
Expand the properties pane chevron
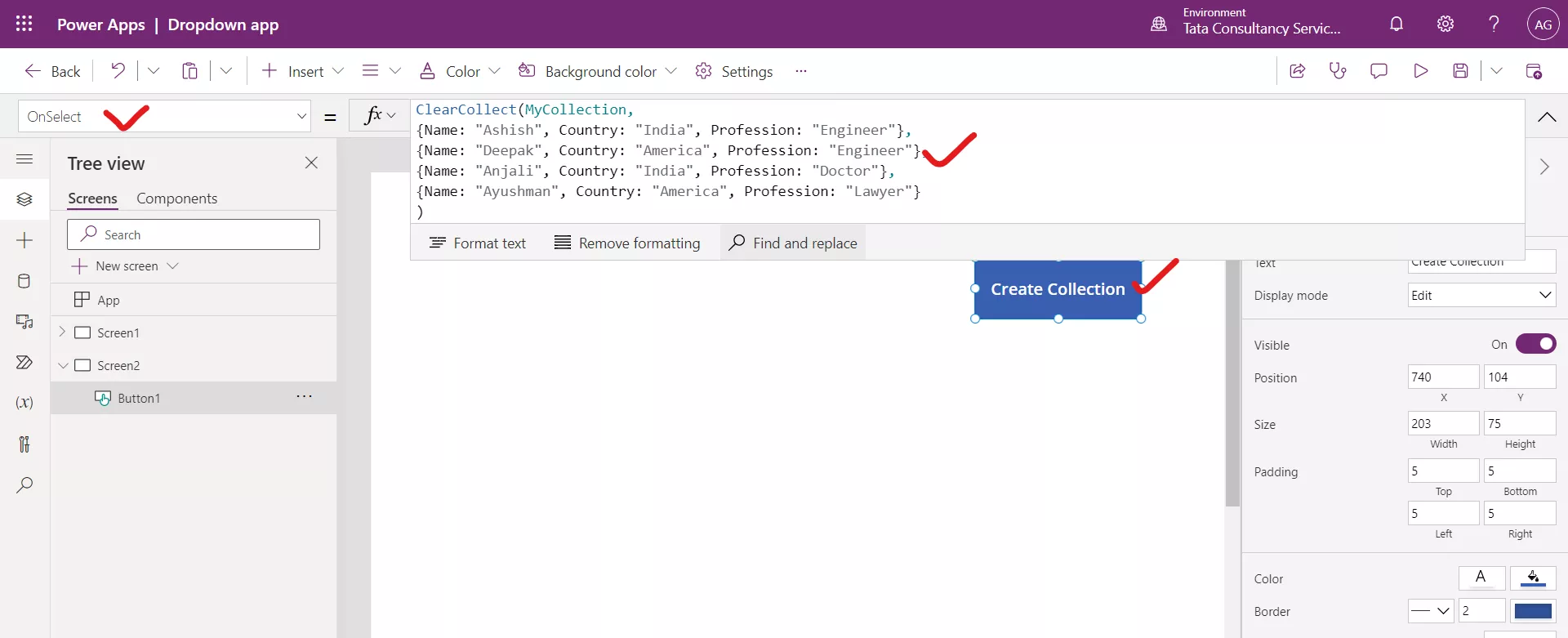pos(1543,167)
